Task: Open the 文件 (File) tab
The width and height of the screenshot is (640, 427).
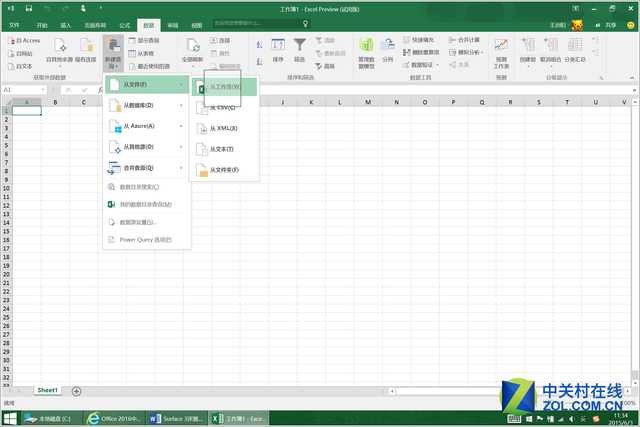Action: [14, 25]
